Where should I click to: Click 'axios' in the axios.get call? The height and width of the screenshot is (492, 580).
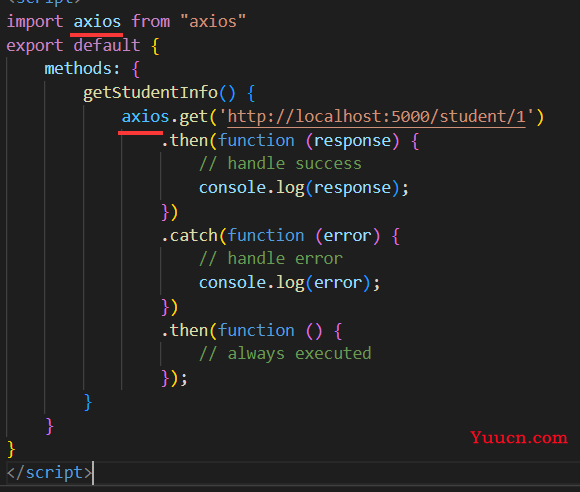point(145,117)
